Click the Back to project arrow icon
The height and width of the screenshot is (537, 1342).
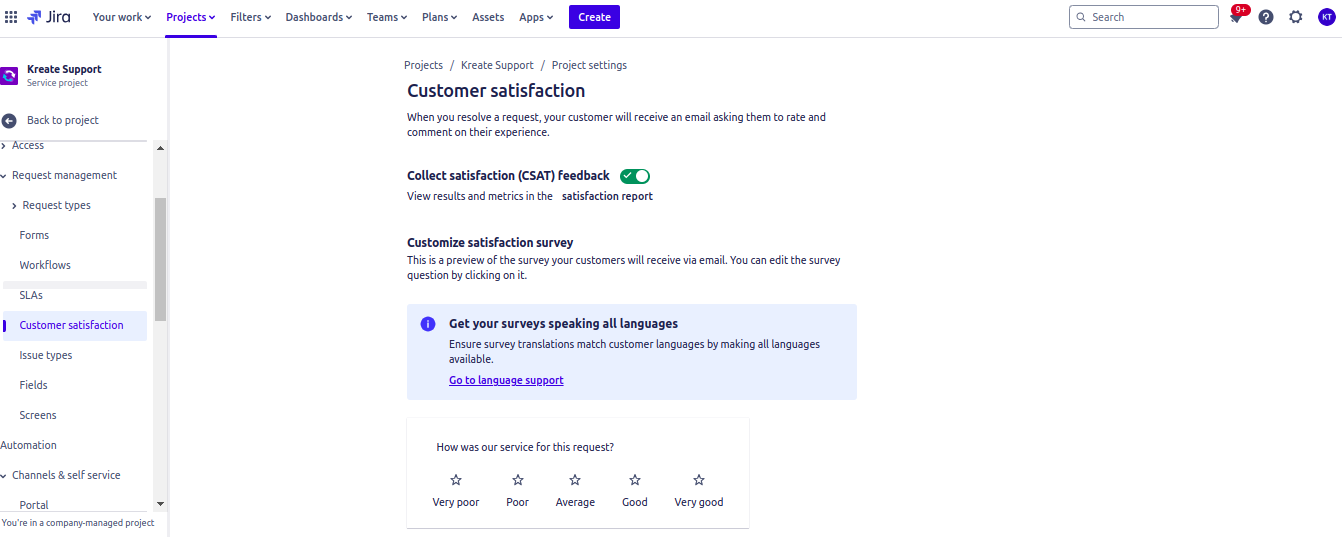pyautogui.click(x=9, y=120)
